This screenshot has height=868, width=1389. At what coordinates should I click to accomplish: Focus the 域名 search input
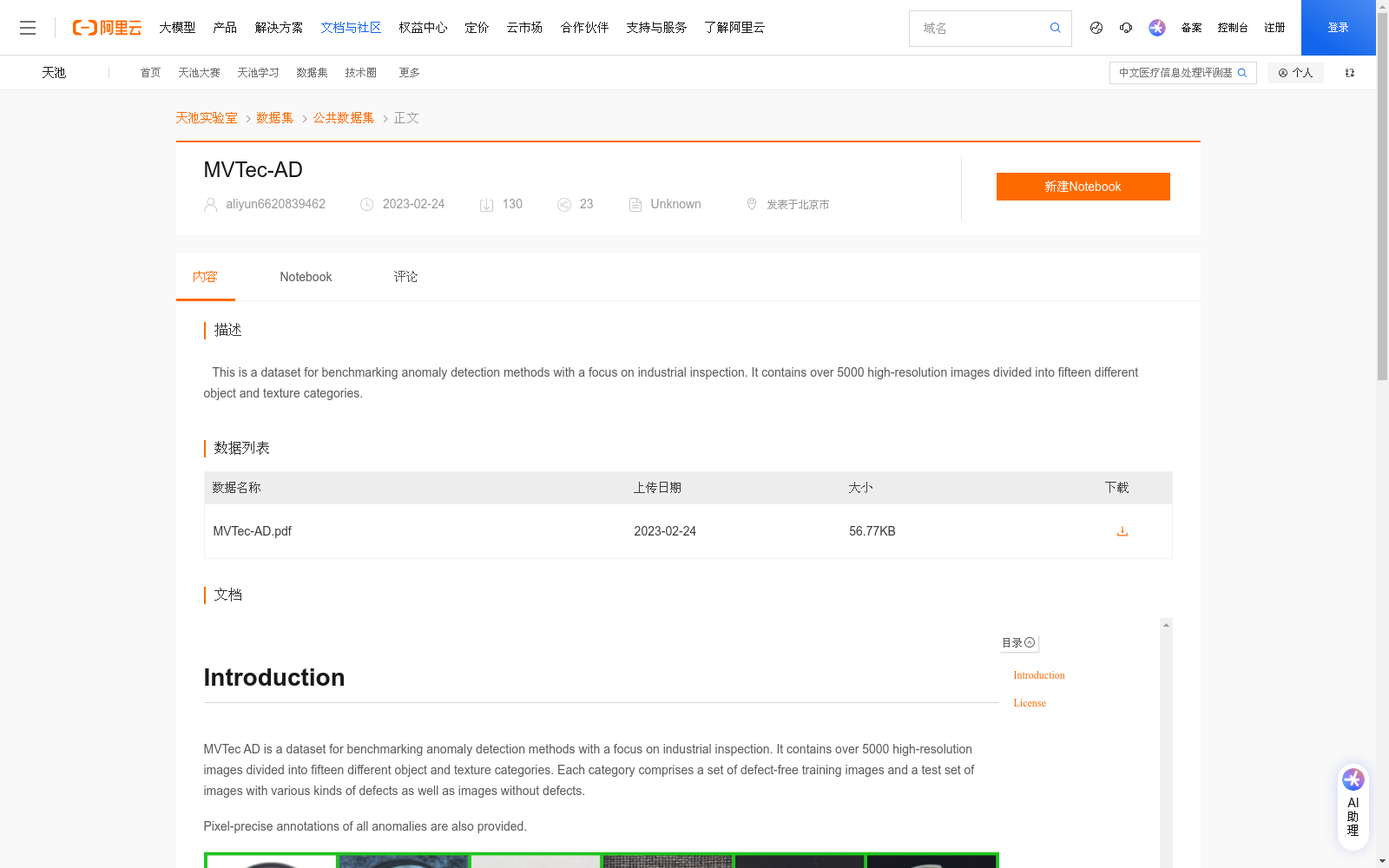[981, 28]
